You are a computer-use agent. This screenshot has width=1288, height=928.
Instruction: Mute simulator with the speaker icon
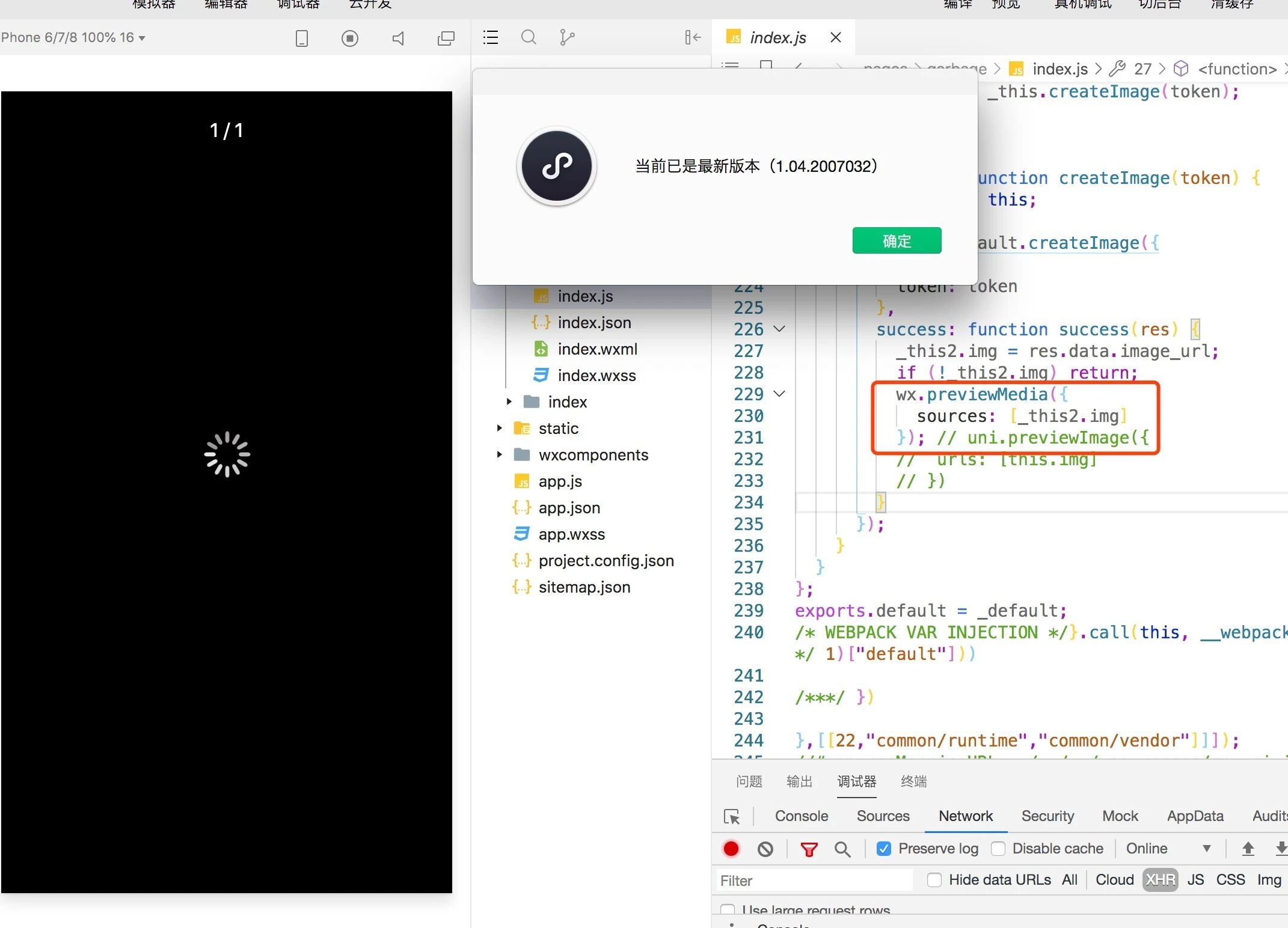[398, 38]
